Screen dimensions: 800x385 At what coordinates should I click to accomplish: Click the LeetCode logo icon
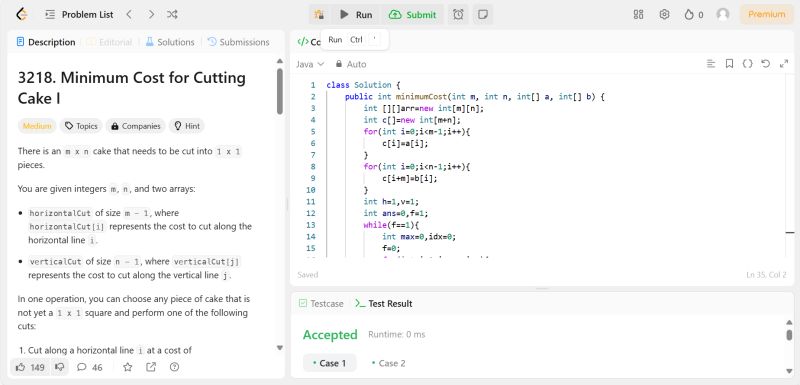(21, 14)
